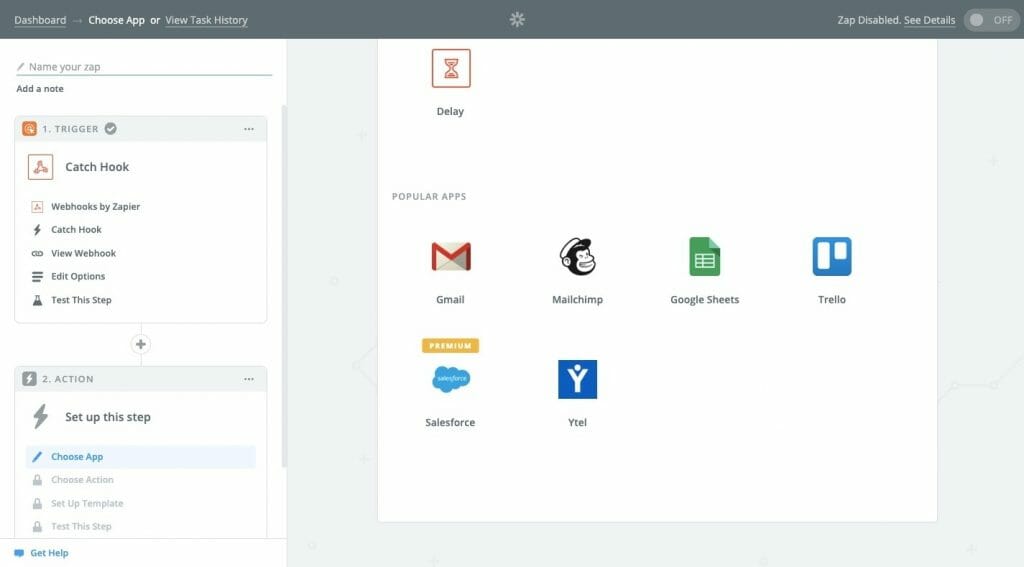Open the Trigger step options menu (three dots)
The image size is (1024, 567).
pyautogui.click(x=249, y=129)
